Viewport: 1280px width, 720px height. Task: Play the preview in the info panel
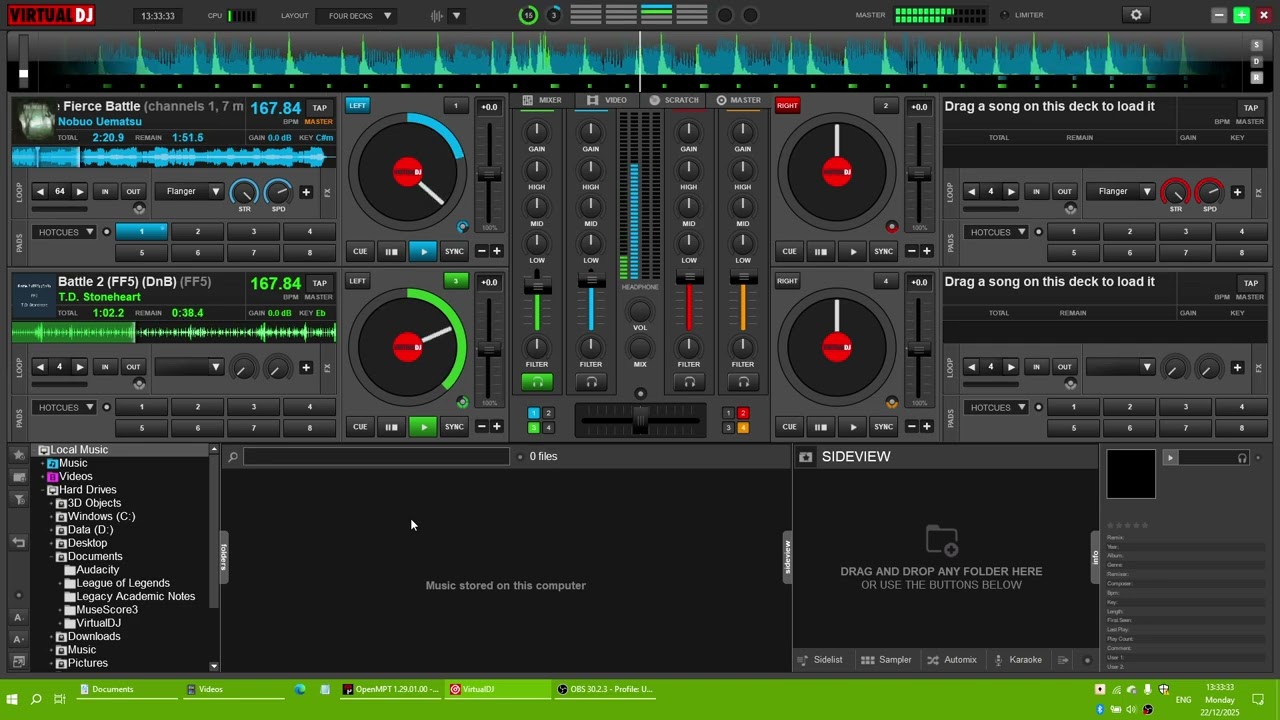1170,458
